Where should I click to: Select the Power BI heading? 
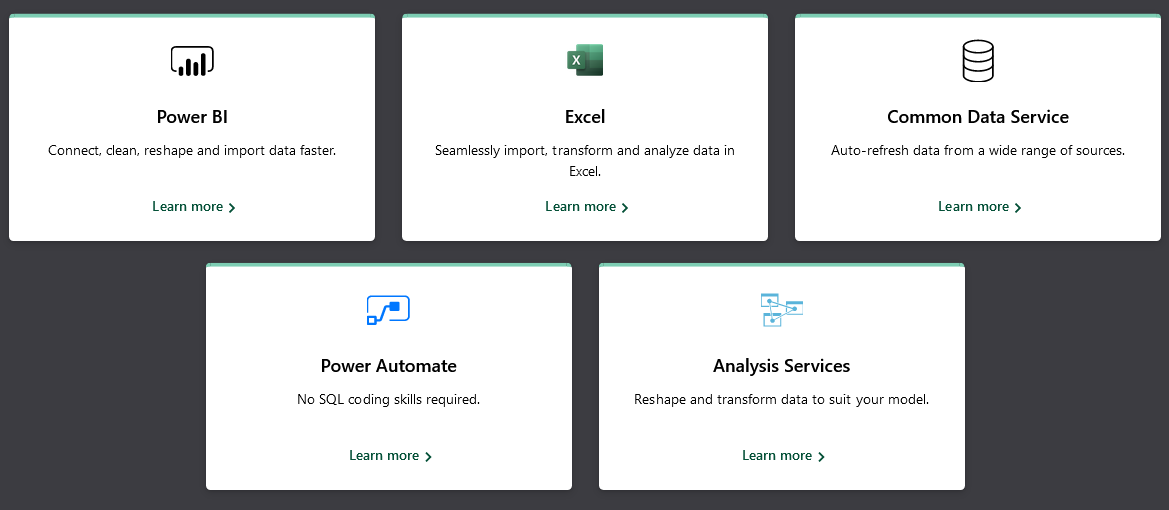point(192,117)
